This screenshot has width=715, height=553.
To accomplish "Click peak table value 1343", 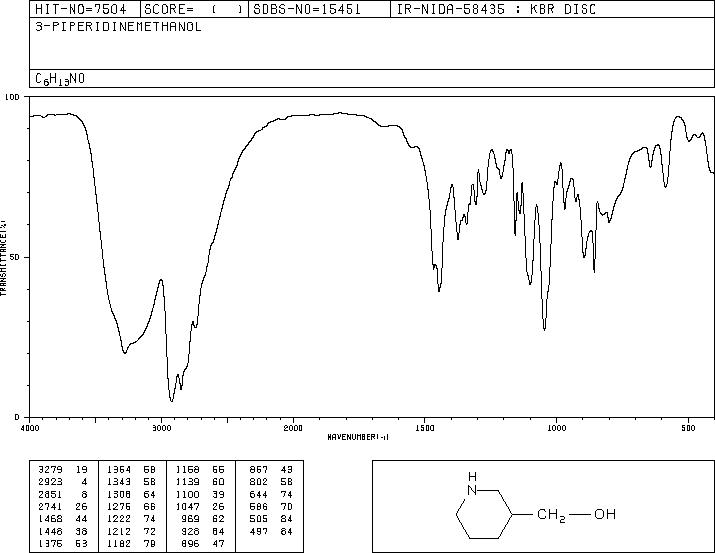I will 119,482.
